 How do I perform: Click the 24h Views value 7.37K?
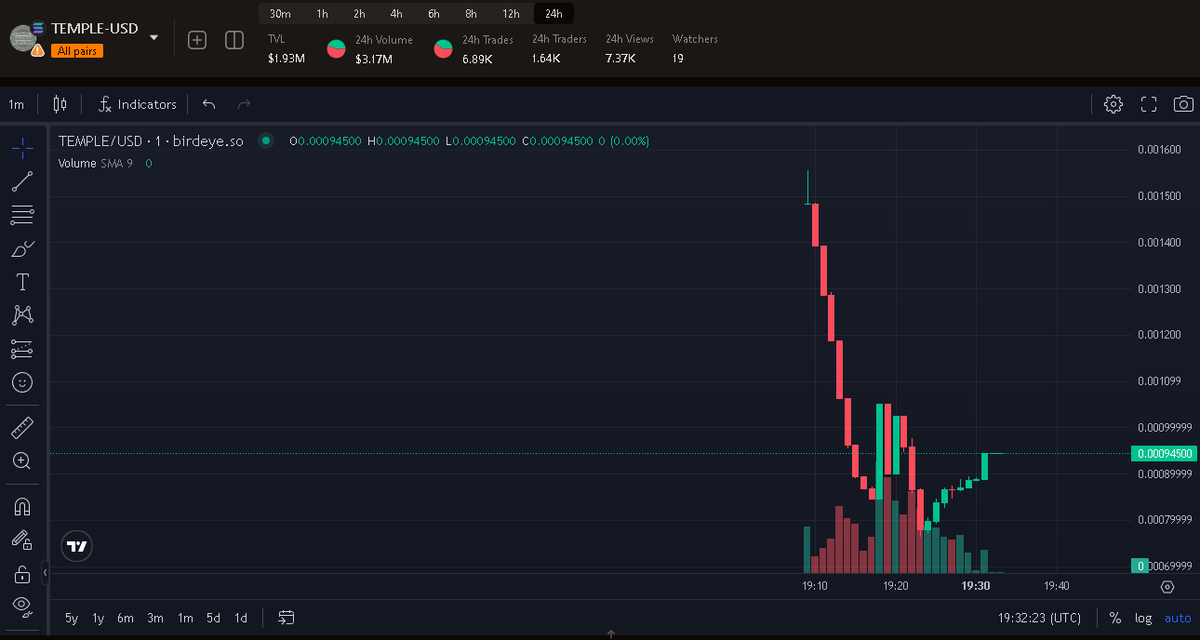[x=620, y=58]
